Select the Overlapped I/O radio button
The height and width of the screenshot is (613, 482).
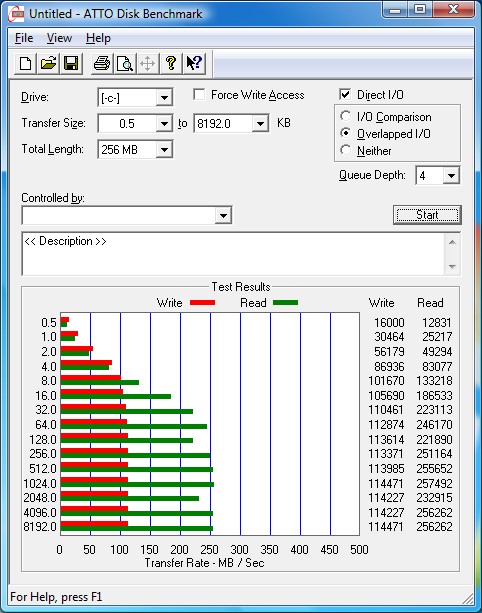pyautogui.click(x=346, y=133)
